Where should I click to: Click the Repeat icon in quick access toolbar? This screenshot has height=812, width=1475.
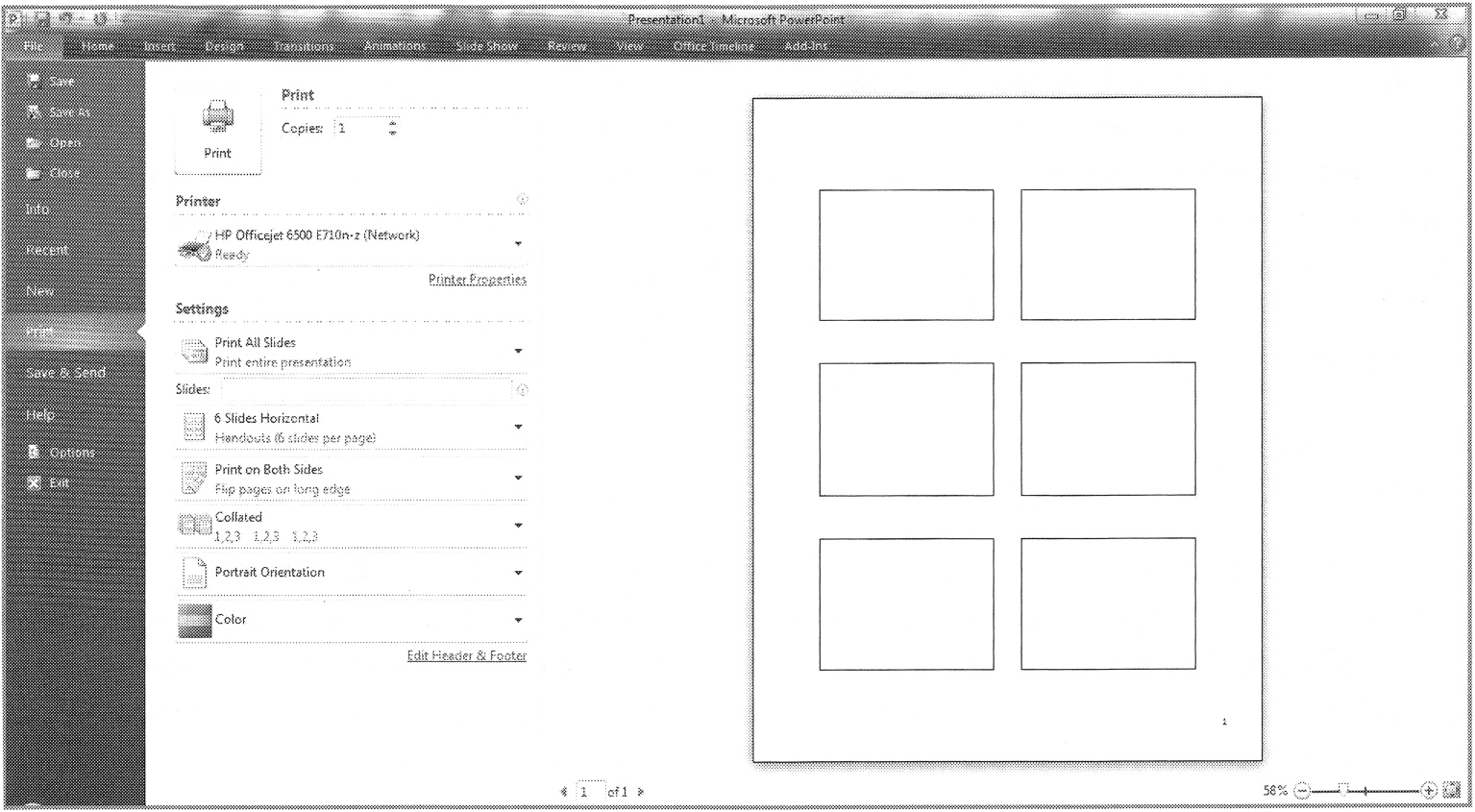[102, 18]
